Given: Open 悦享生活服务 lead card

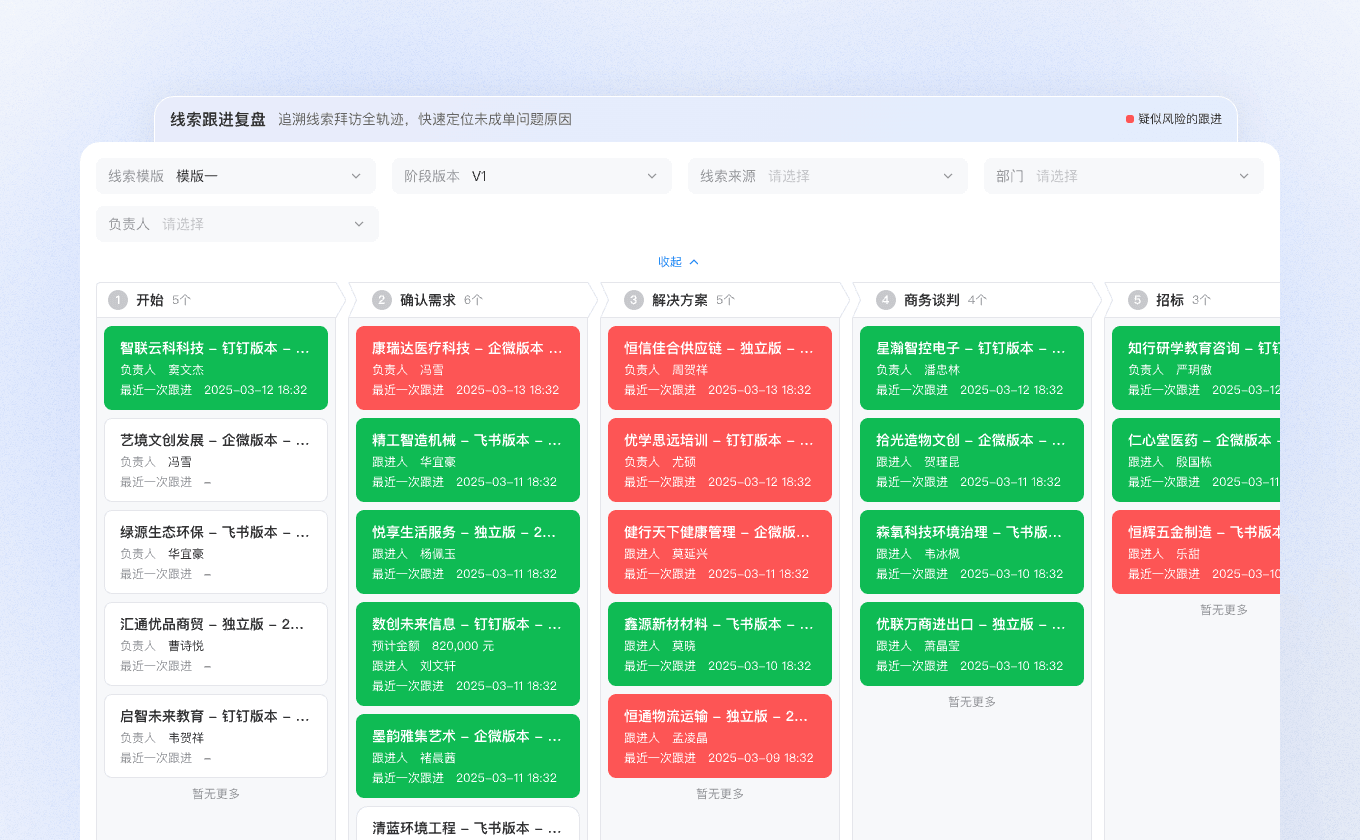Looking at the screenshot, I should [468, 552].
